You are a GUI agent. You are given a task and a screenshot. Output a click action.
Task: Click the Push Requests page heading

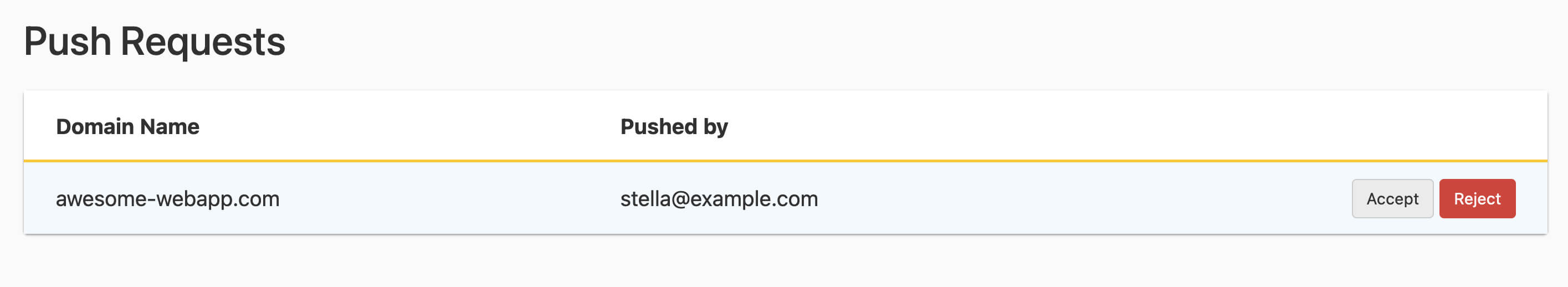155,42
